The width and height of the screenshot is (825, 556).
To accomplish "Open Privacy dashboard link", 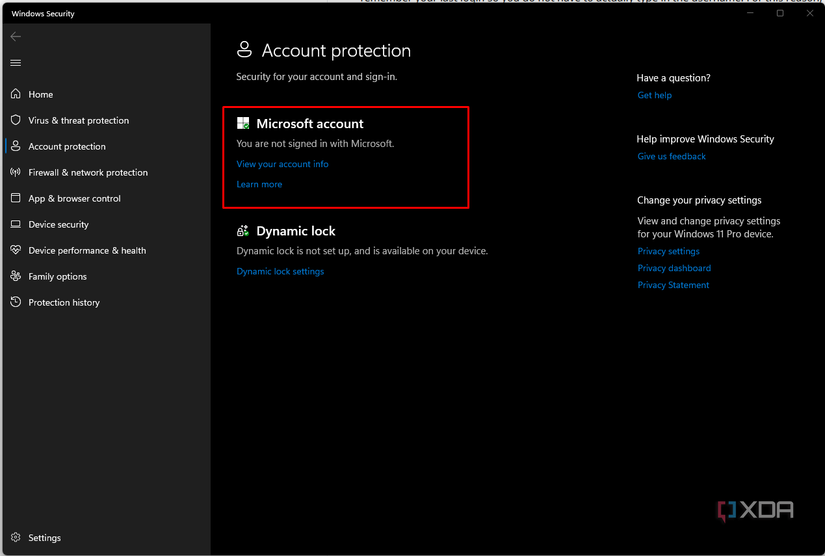I will tap(674, 268).
